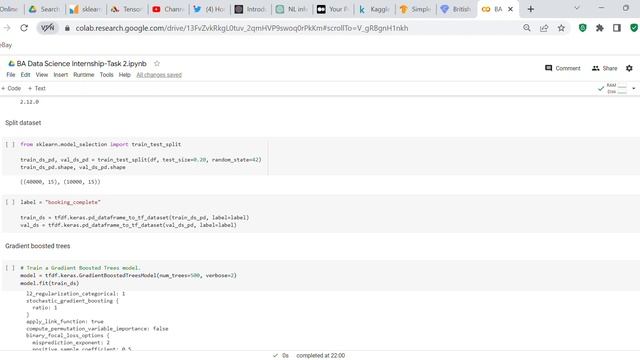The image size is (640, 360).
Task: Open the Extensions puzzle icon
Action: 600,28
